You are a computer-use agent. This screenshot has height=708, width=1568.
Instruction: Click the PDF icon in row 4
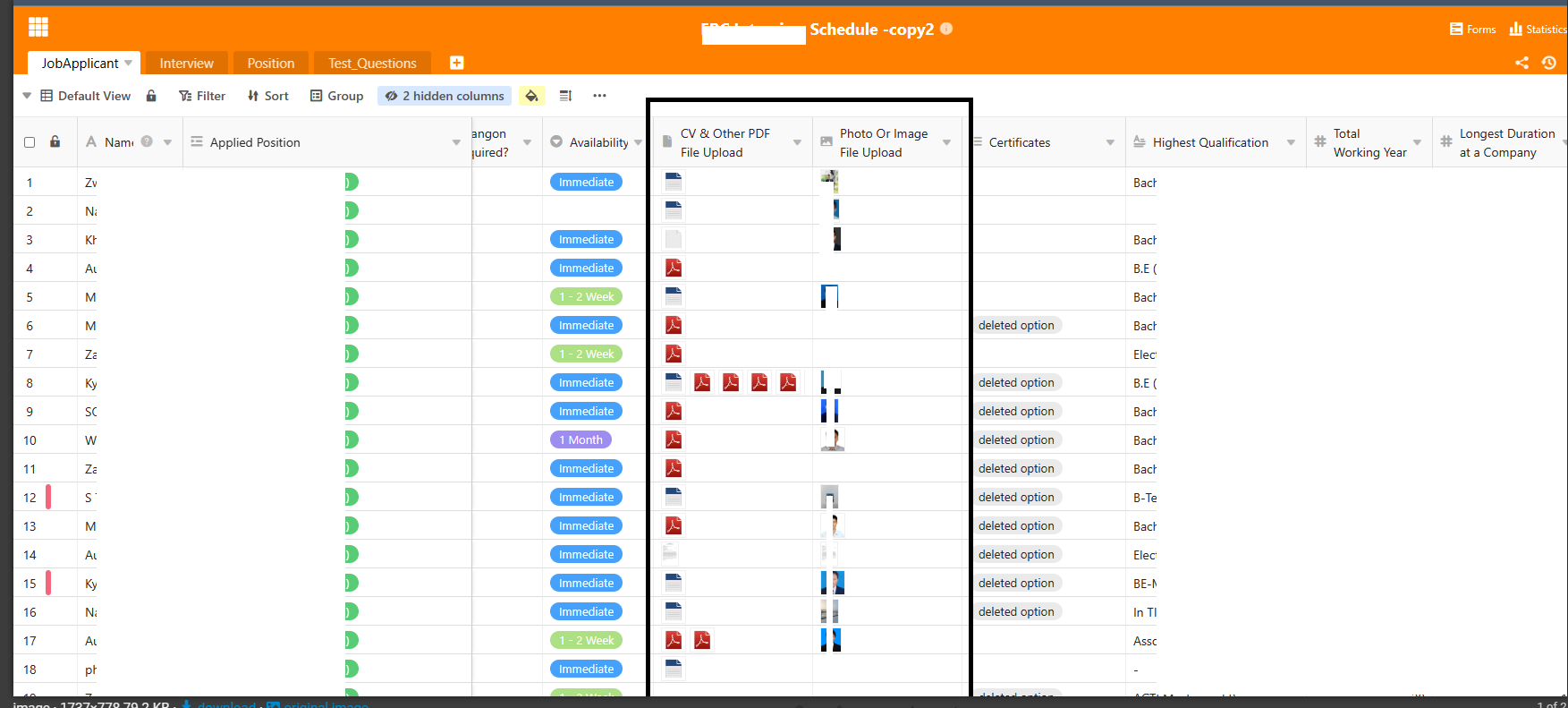coord(674,268)
